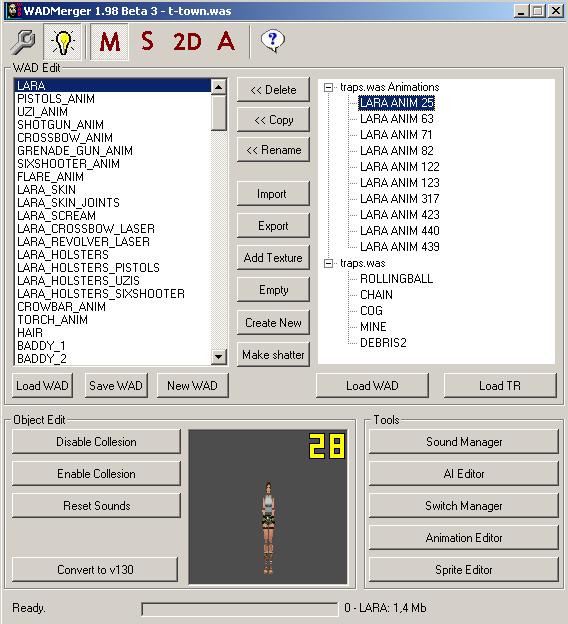Select CROSSBOW_ANIM in object list
The width and height of the screenshot is (568, 624).
click(113, 138)
